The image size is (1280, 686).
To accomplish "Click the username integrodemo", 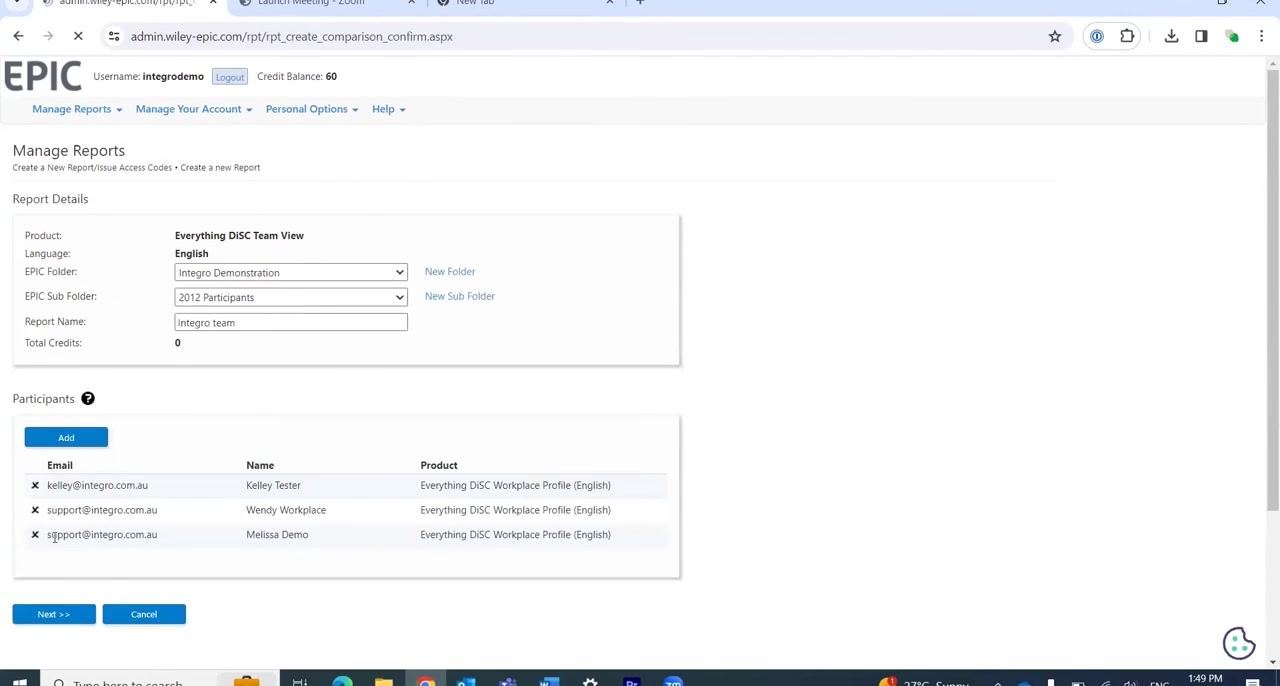I will click(173, 76).
